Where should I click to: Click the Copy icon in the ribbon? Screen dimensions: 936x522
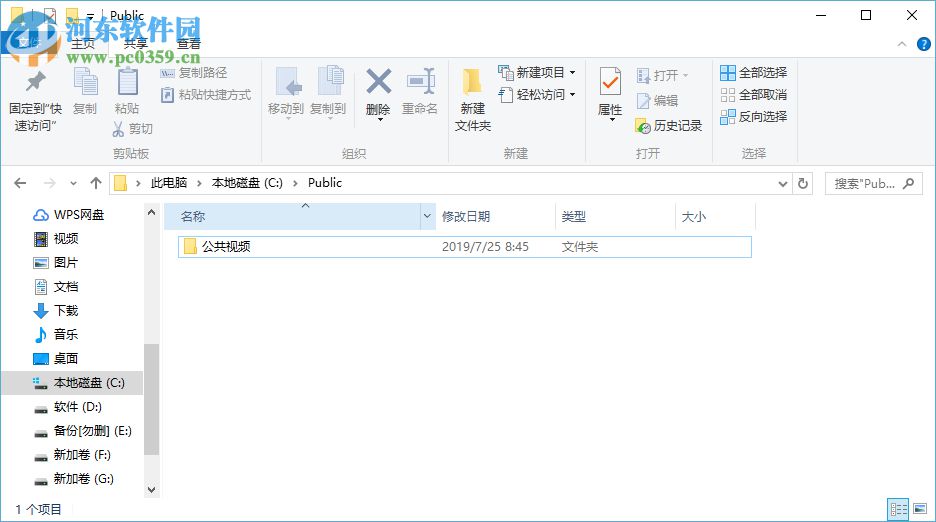[x=85, y=82]
